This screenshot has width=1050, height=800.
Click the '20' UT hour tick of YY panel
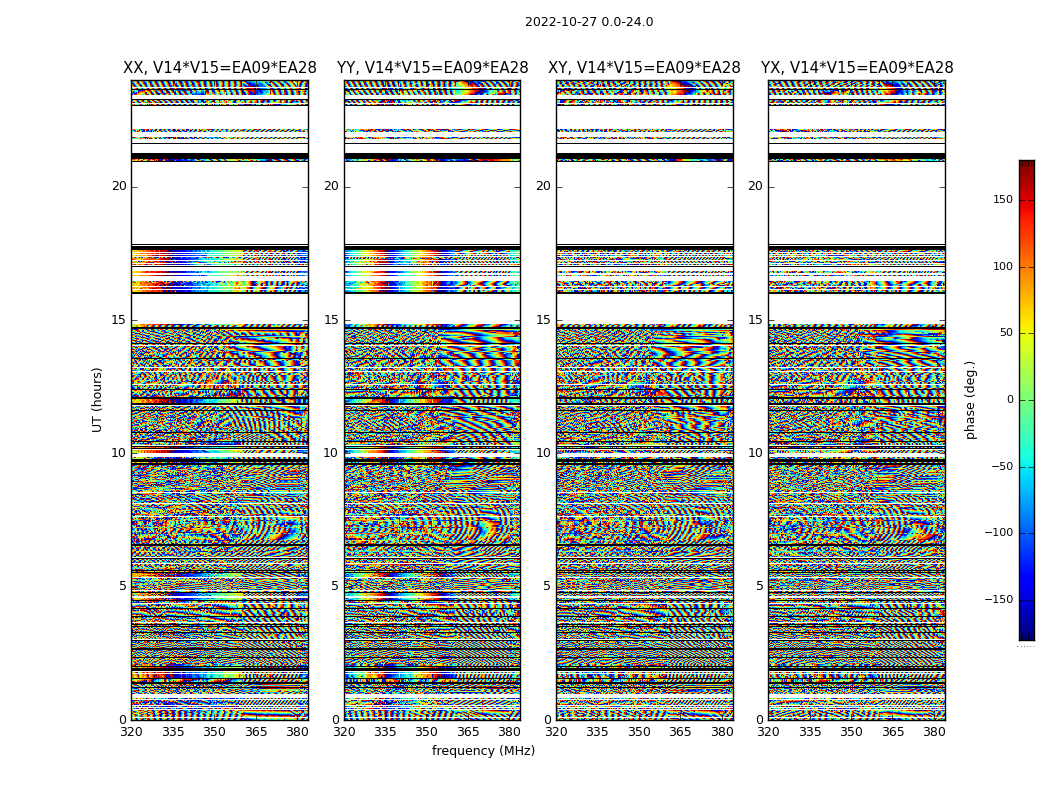(x=331, y=186)
